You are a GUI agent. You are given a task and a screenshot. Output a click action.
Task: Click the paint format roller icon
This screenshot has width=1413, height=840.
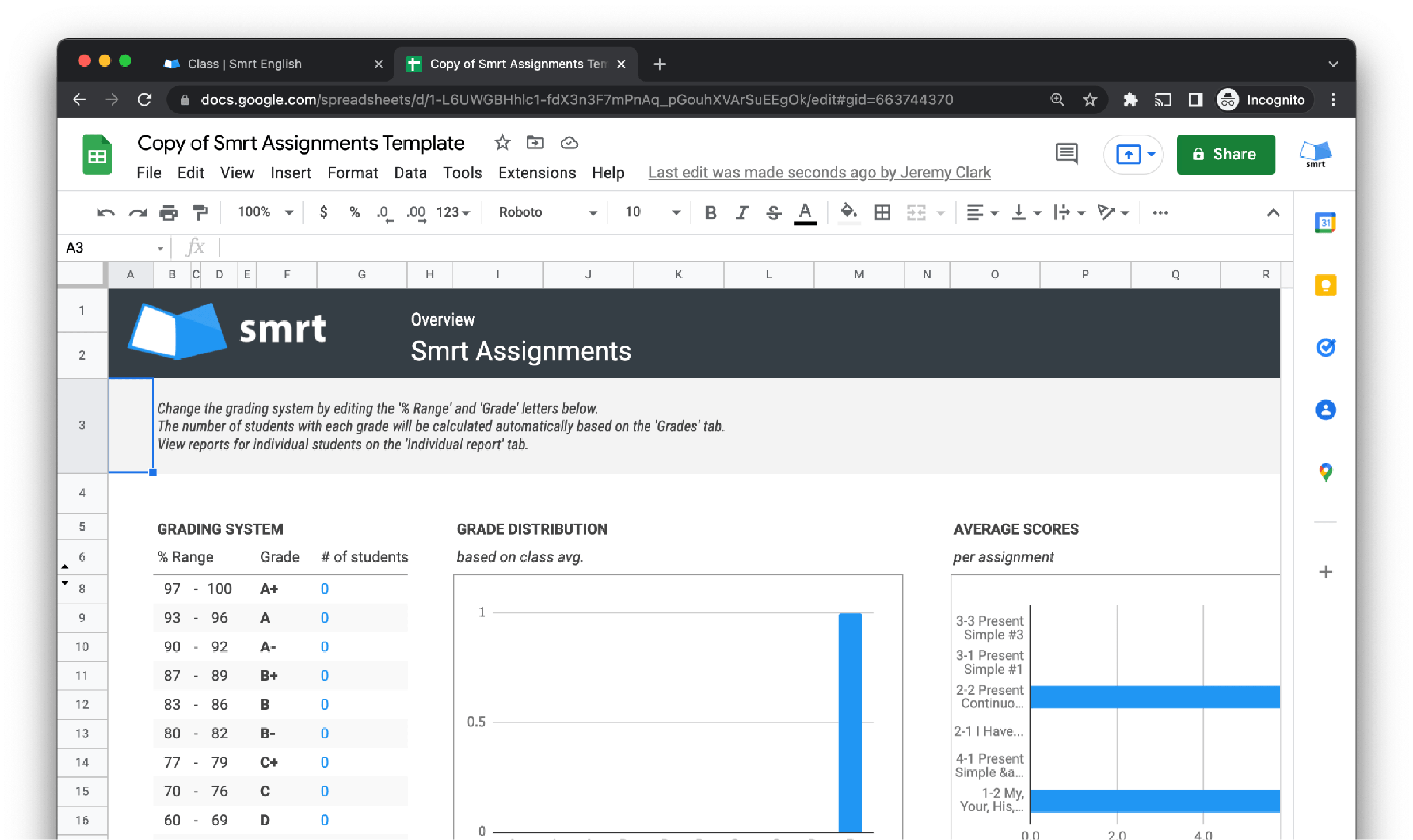(x=200, y=212)
